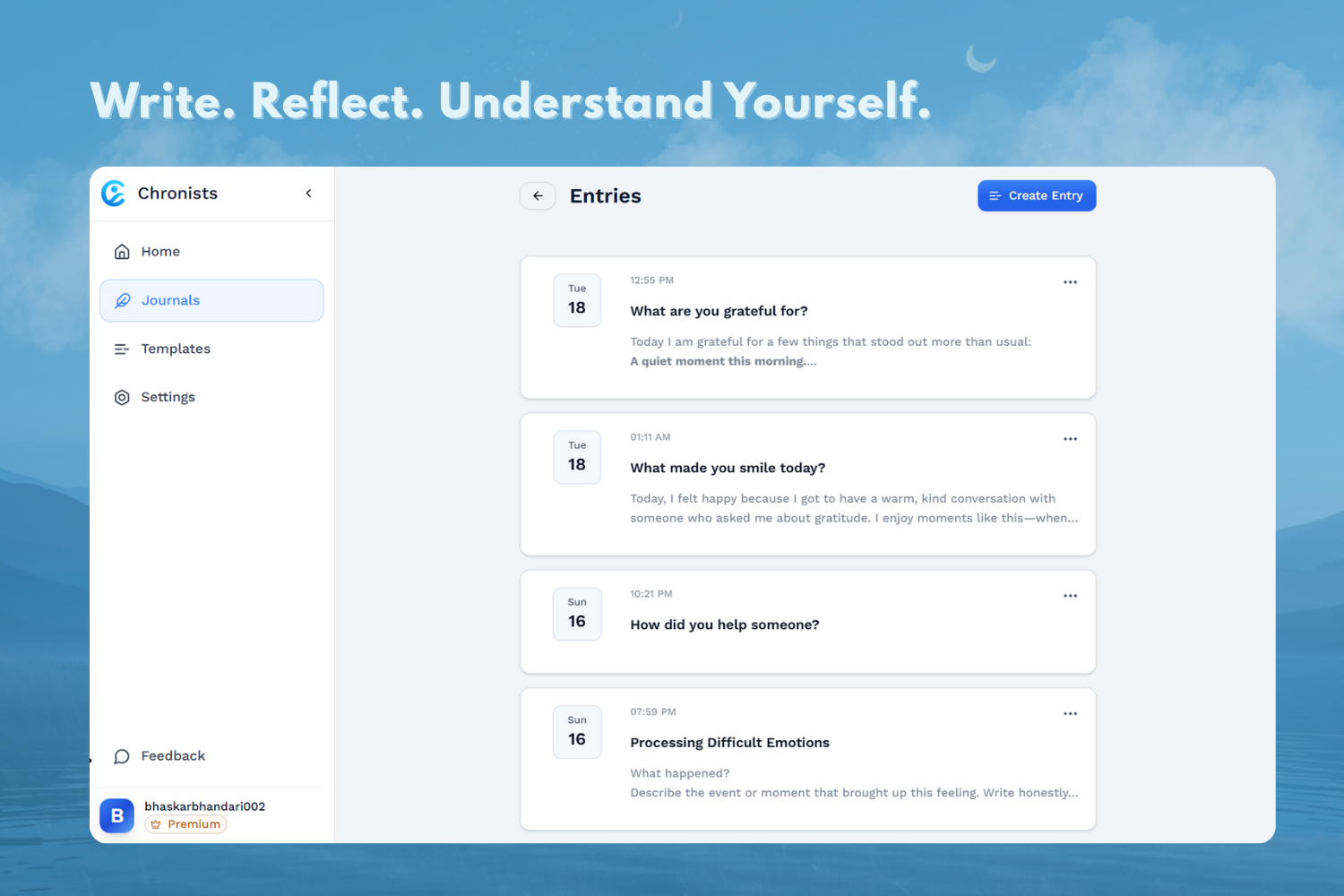Click the Premium badge
Screen dimensions: 1344x896
click(x=186, y=824)
